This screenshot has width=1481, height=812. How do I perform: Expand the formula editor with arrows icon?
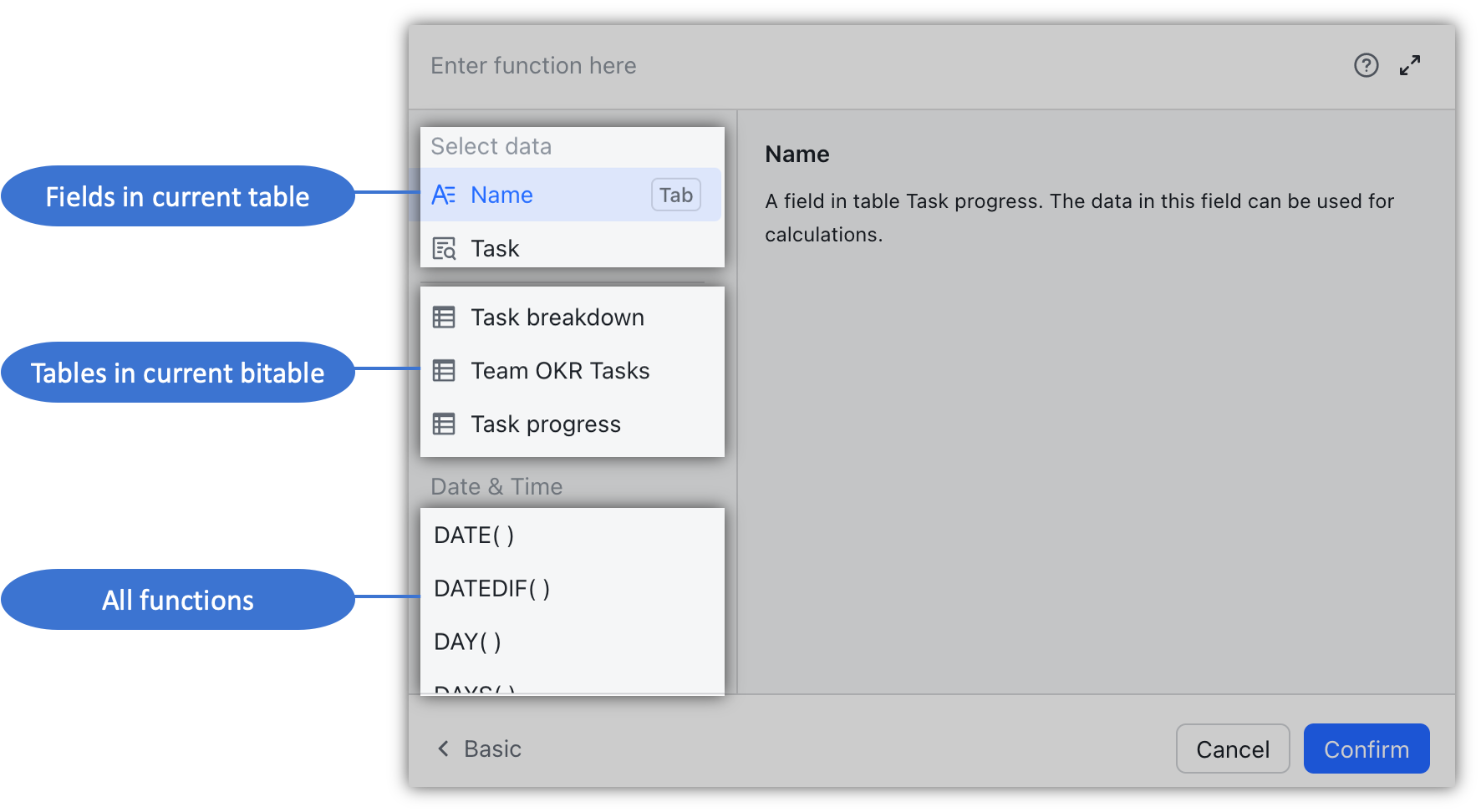click(1410, 65)
